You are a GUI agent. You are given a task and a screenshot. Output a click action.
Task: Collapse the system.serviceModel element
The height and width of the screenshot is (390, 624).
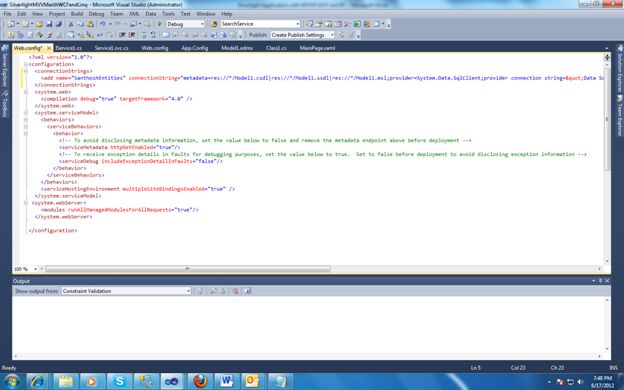pos(26,113)
